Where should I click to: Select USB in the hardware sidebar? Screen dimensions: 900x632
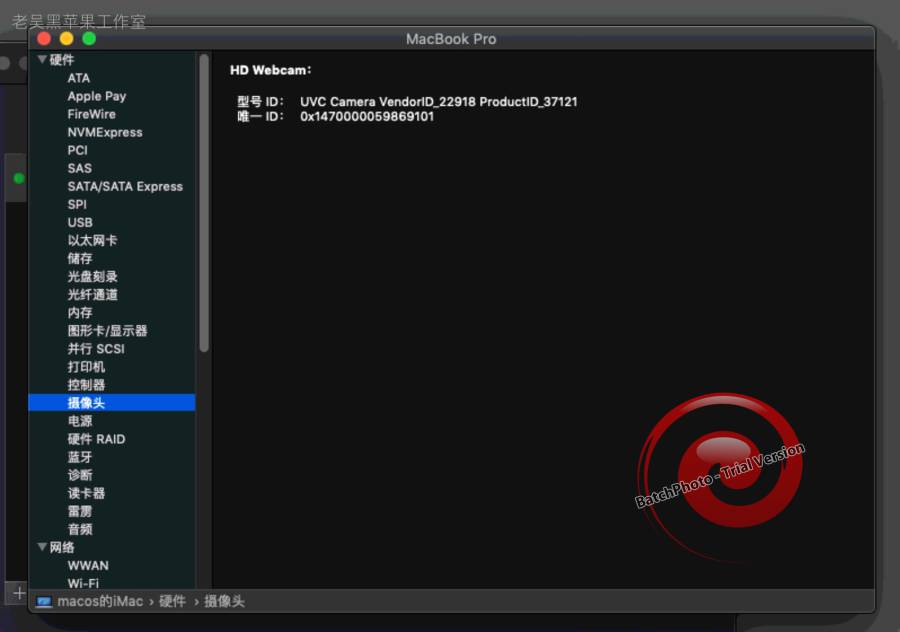point(78,222)
